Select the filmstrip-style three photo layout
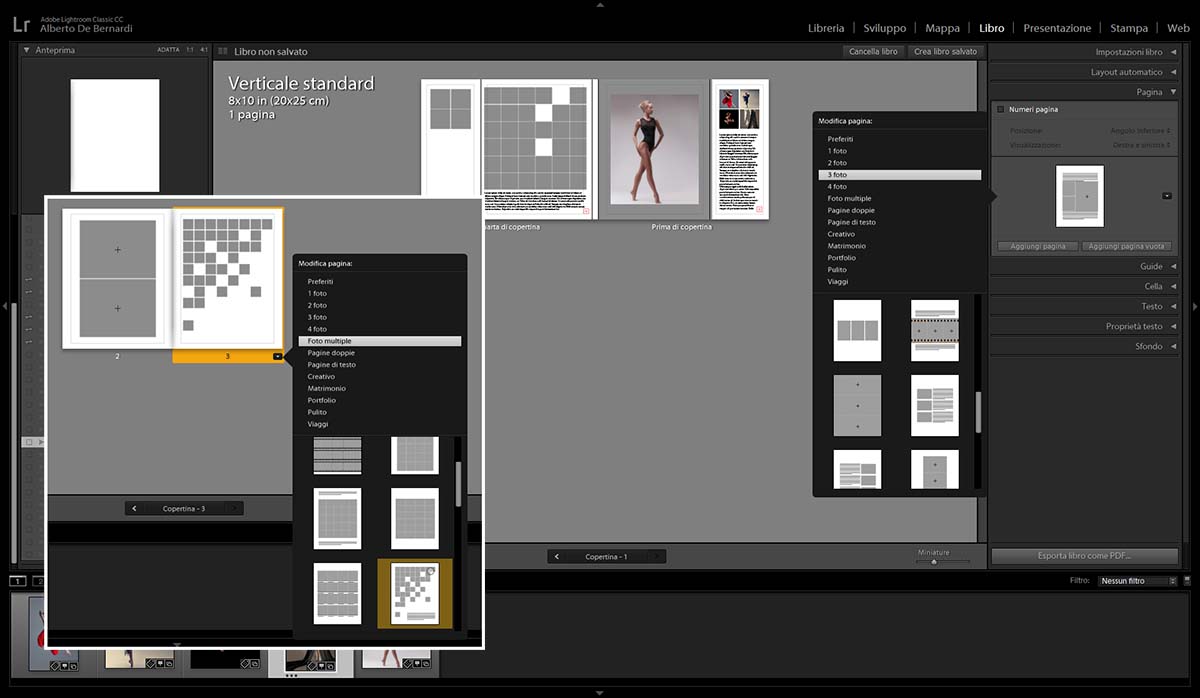1200x698 pixels. coord(934,330)
